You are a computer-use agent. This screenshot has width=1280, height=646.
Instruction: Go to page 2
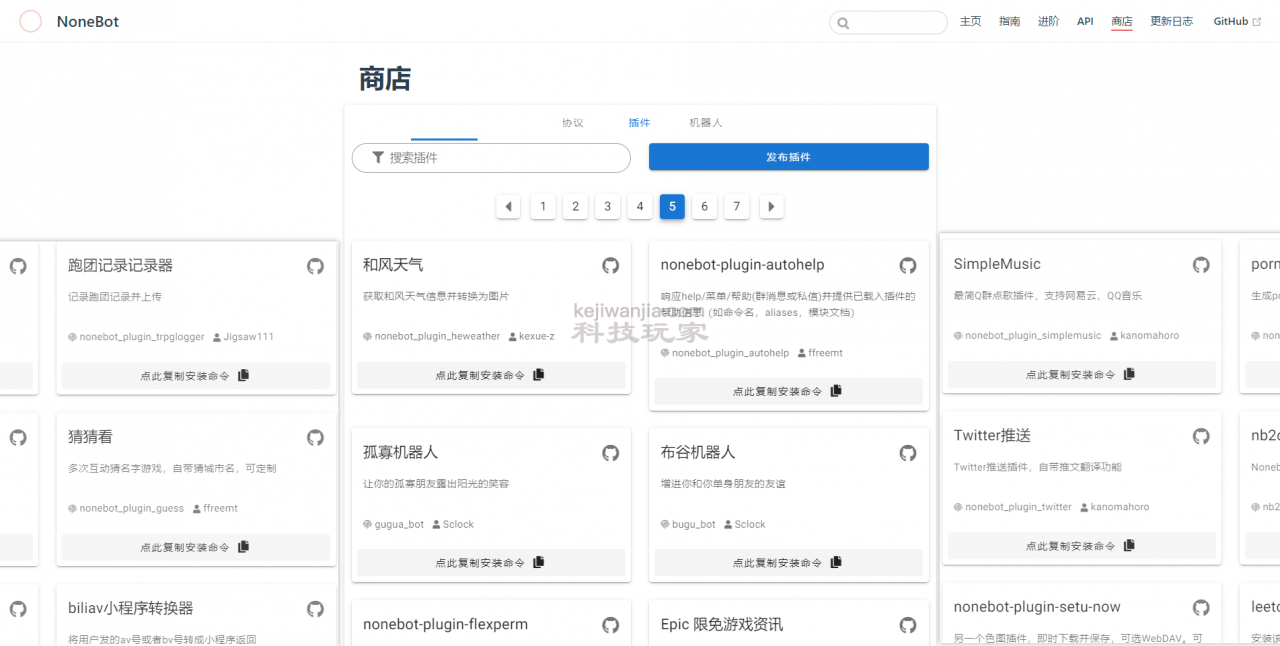coord(575,207)
